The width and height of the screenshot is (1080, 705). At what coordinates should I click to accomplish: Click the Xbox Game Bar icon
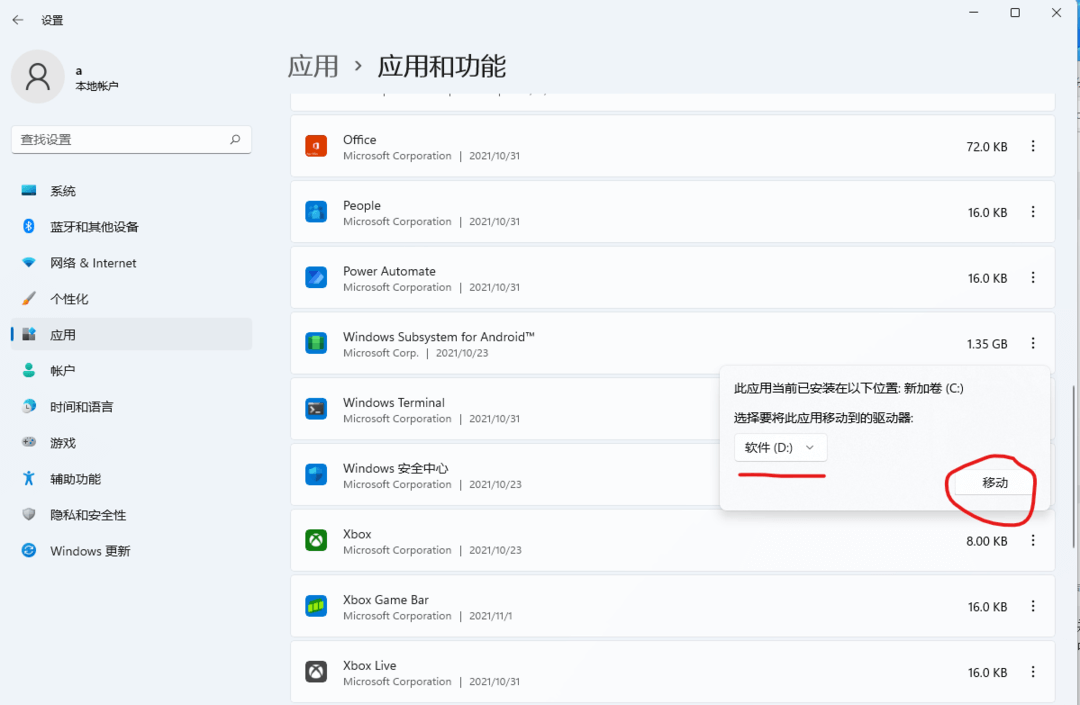point(315,606)
